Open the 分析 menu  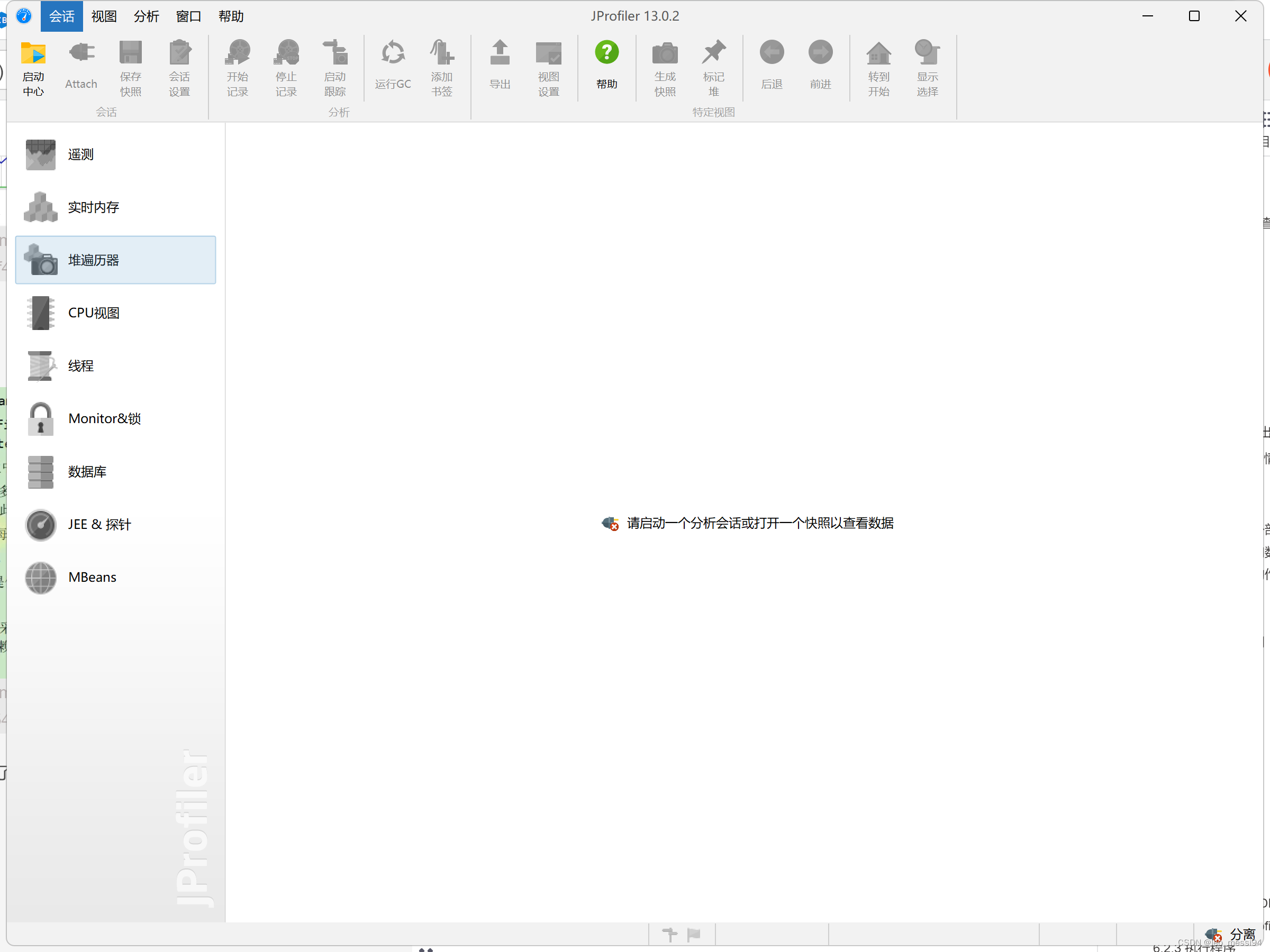click(147, 16)
